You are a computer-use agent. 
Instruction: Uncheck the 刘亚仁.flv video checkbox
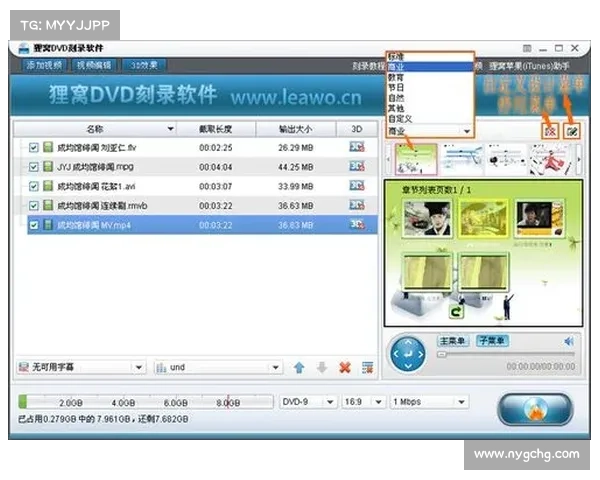[34, 147]
